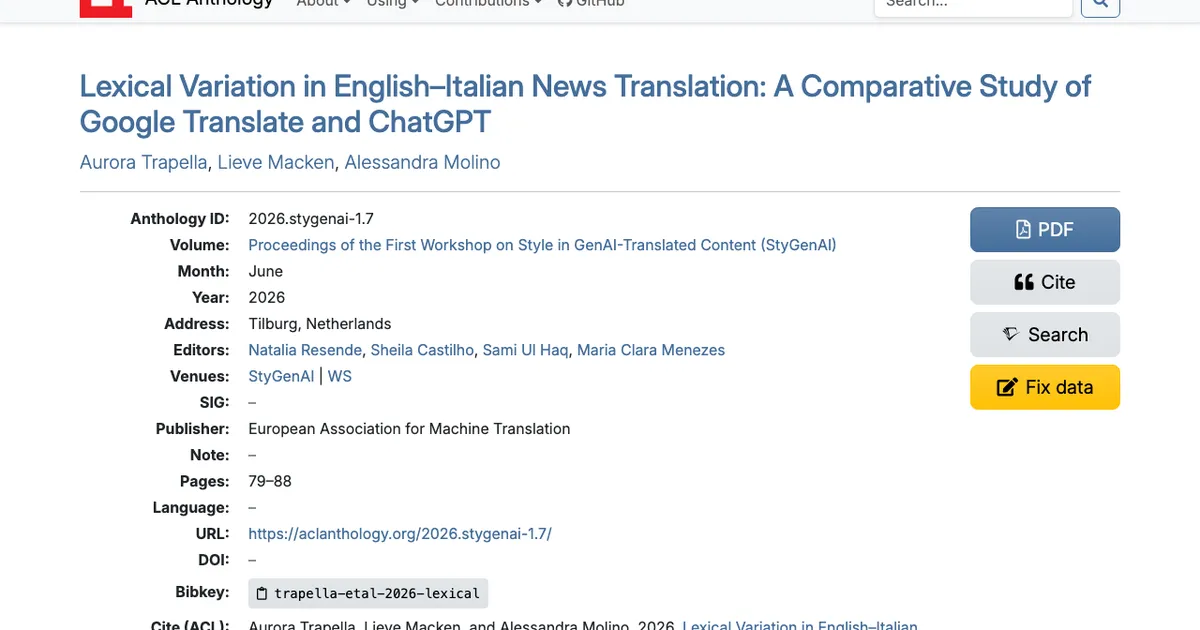Screen dimensions: 1200x630
Task: Open author Alessandra Molino's page
Action: point(422,162)
